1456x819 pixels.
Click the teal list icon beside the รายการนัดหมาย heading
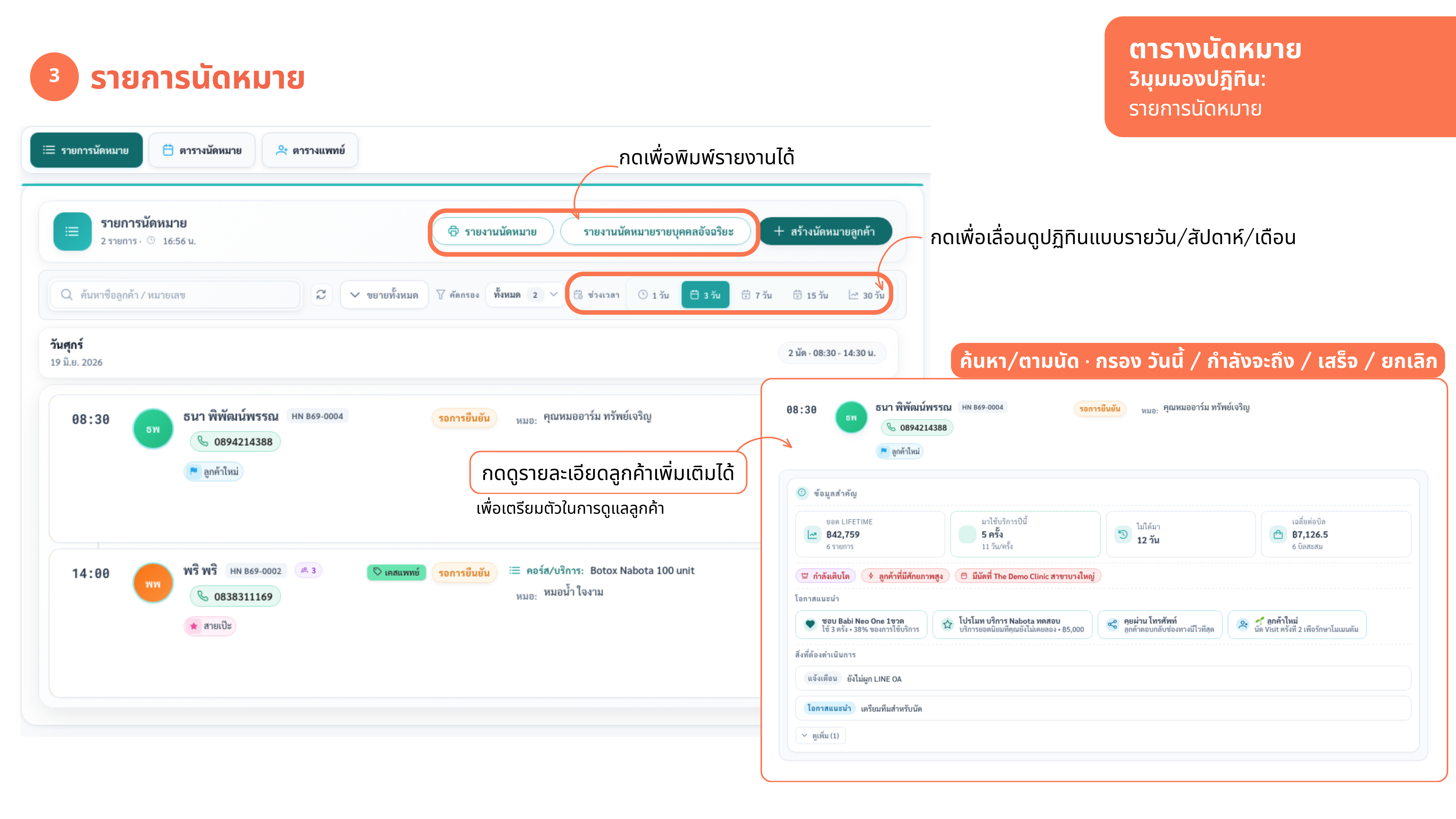coord(72,231)
